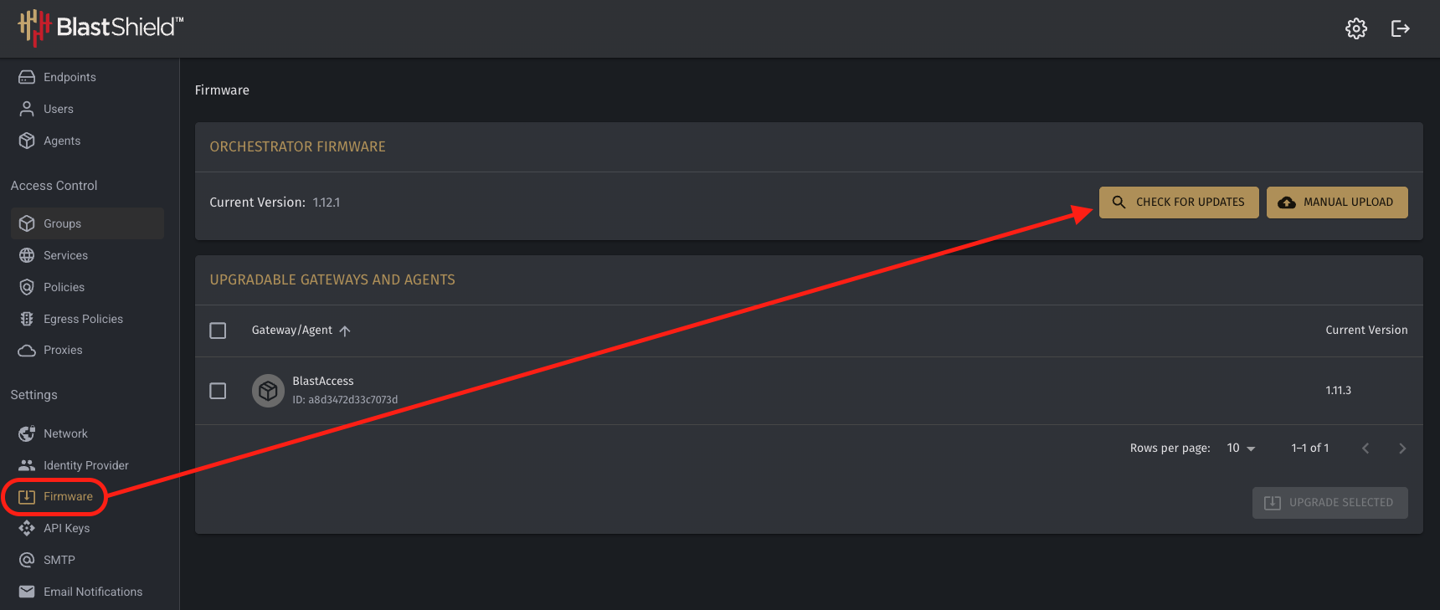Sort by Gateway/Agent column arrow
This screenshot has height=610, width=1440.
pos(345,331)
